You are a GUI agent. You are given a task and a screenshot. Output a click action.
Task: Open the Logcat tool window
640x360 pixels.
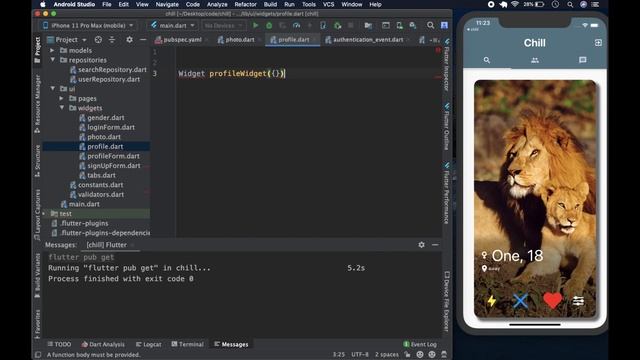tap(149, 344)
